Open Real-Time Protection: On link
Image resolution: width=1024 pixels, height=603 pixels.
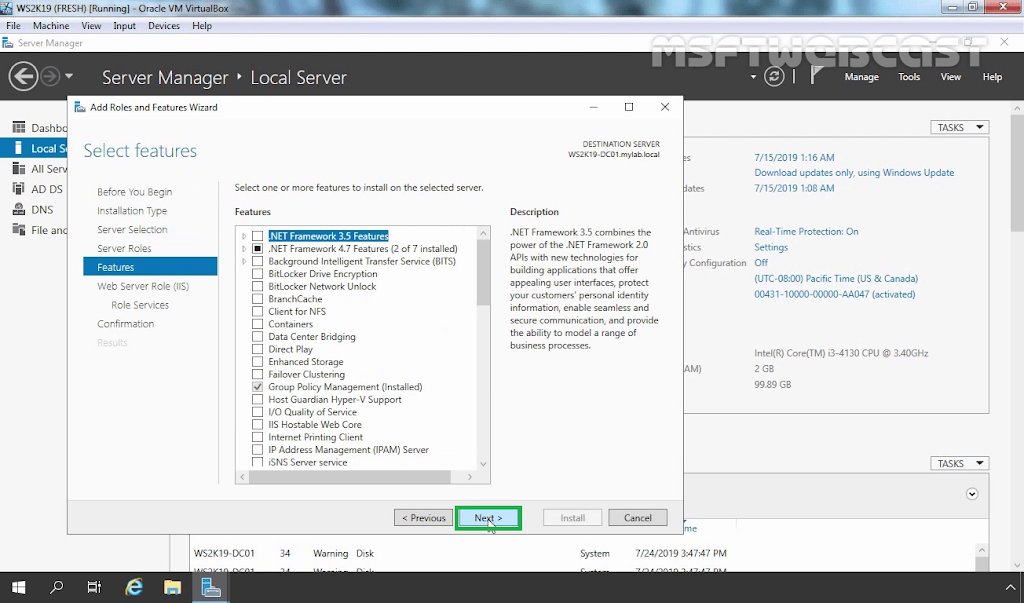[x=807, y=231]
